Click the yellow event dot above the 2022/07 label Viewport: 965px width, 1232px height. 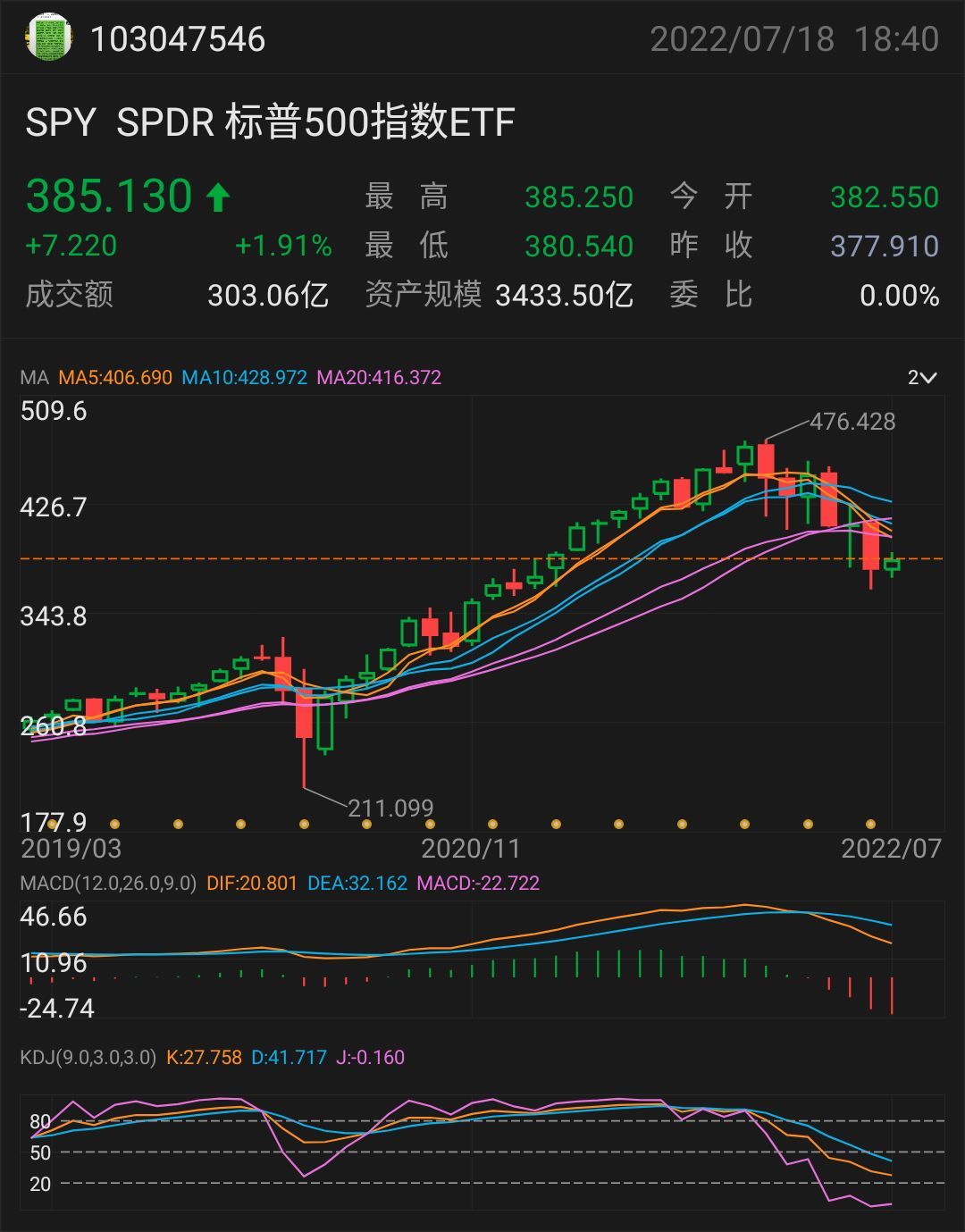[x=871, y=824]
